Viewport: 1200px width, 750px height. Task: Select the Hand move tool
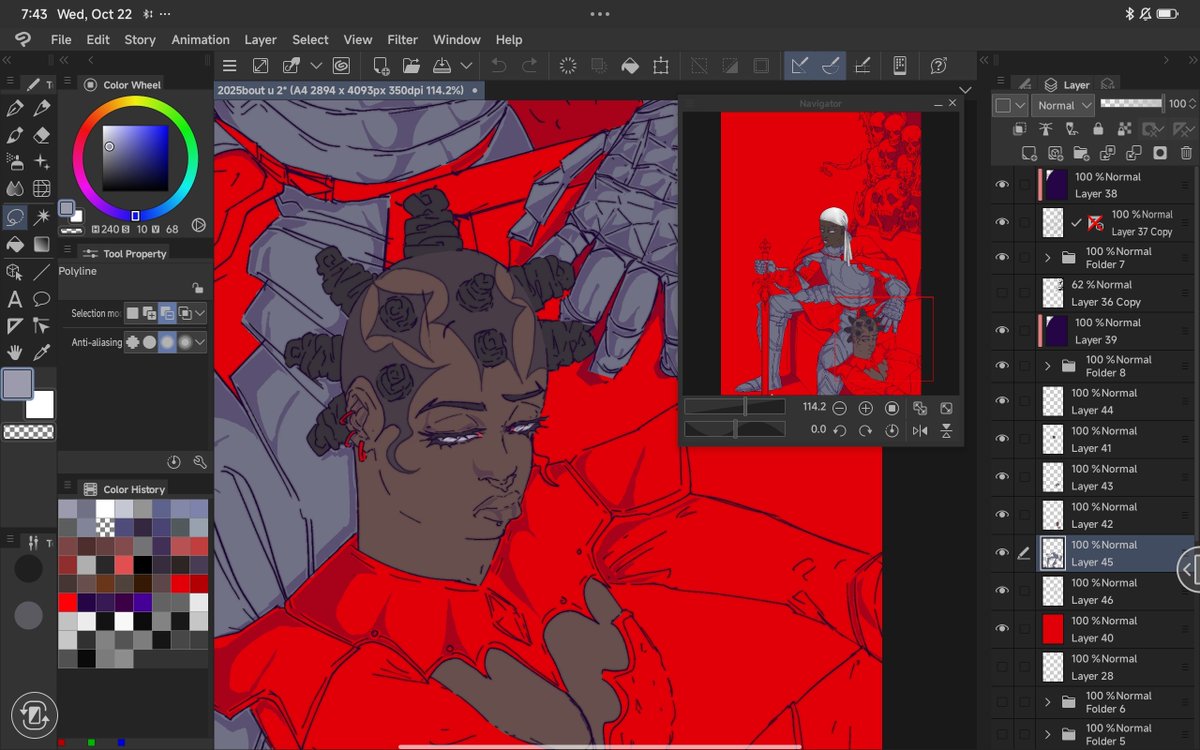(15, 352)
